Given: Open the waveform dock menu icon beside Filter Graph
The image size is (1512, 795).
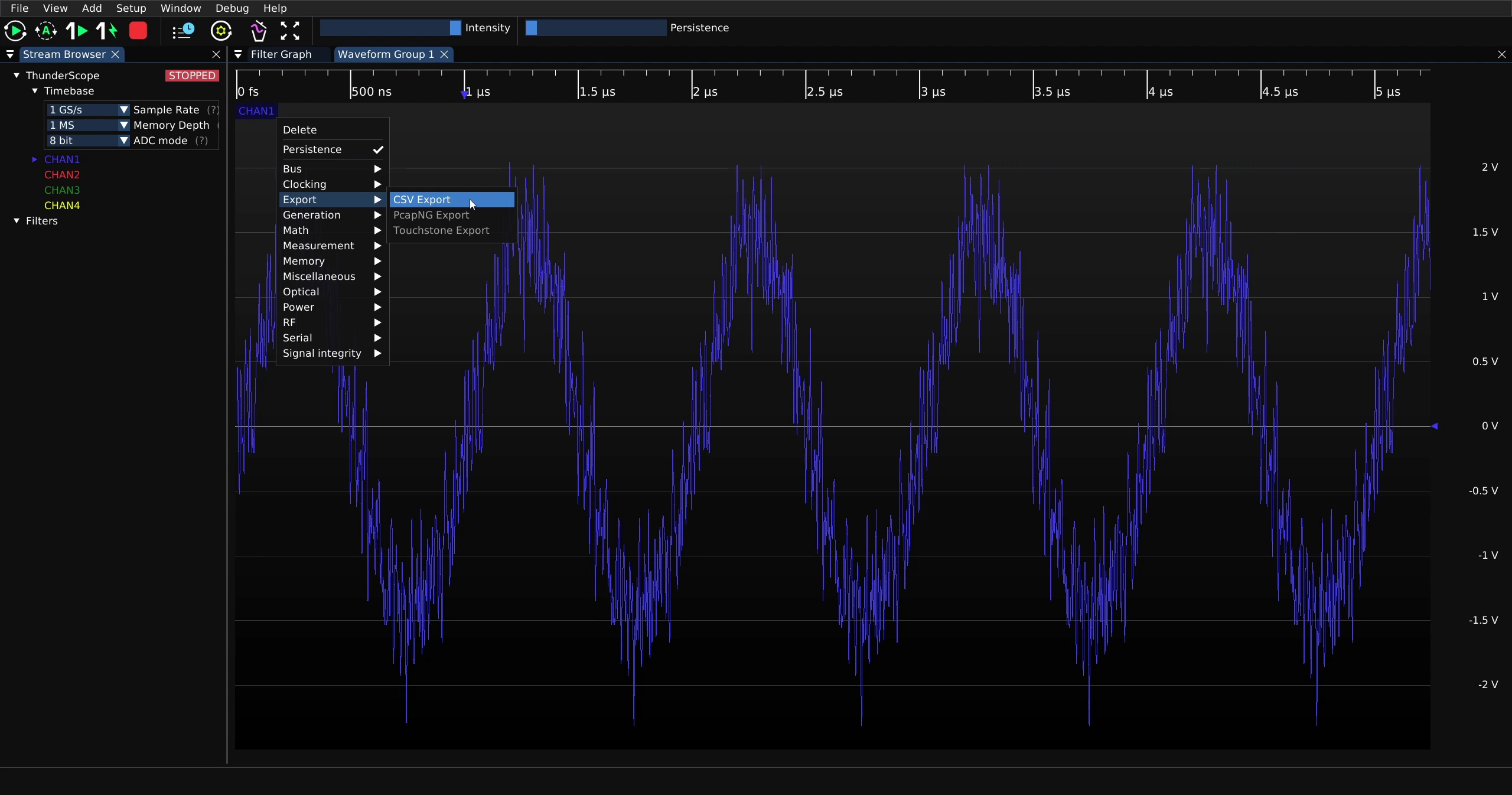Looking at the screenshot, I should (238, 54).
